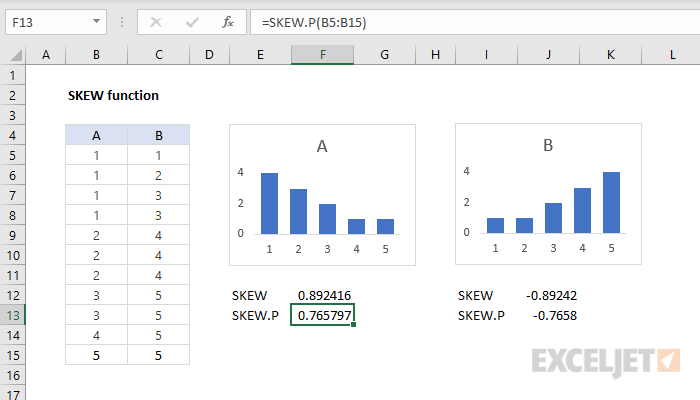Viewport: 700px width, 400px height.
Task: Select the tallest bar in chart B
Action: [x=611, y=203]
